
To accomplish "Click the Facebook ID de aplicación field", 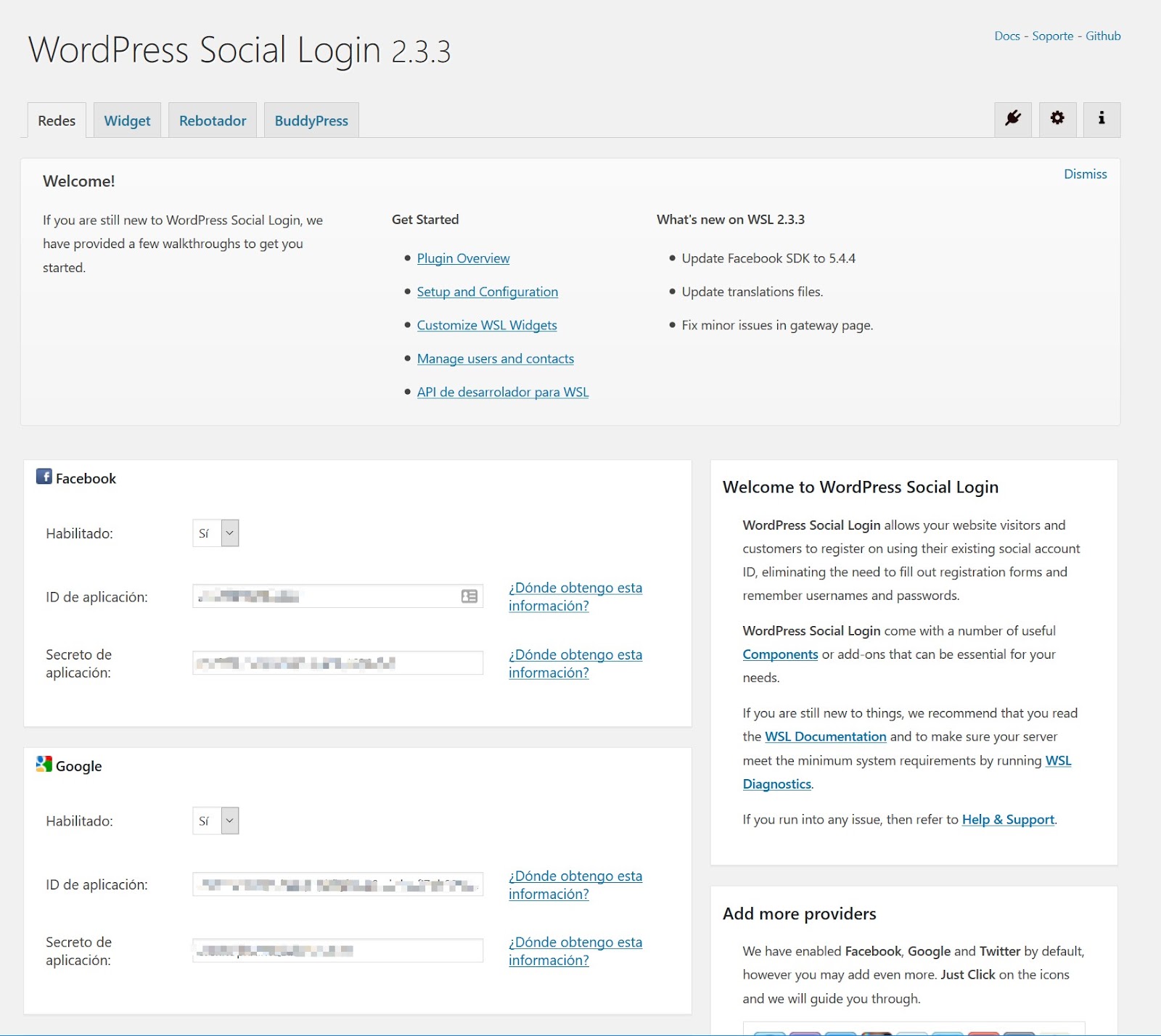I will (x=337, y=596).
